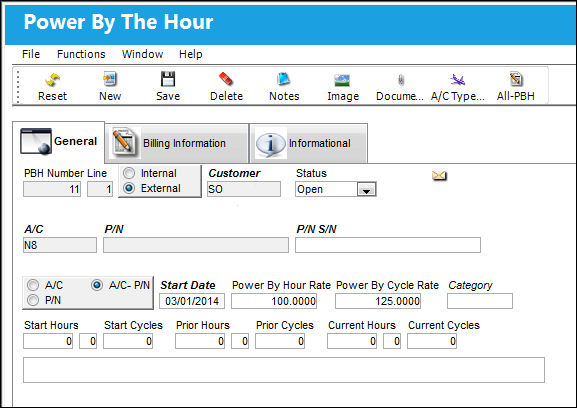This screenshot has height=408, width=577.
Task: Select the P/N radio option
Action: 33,300
